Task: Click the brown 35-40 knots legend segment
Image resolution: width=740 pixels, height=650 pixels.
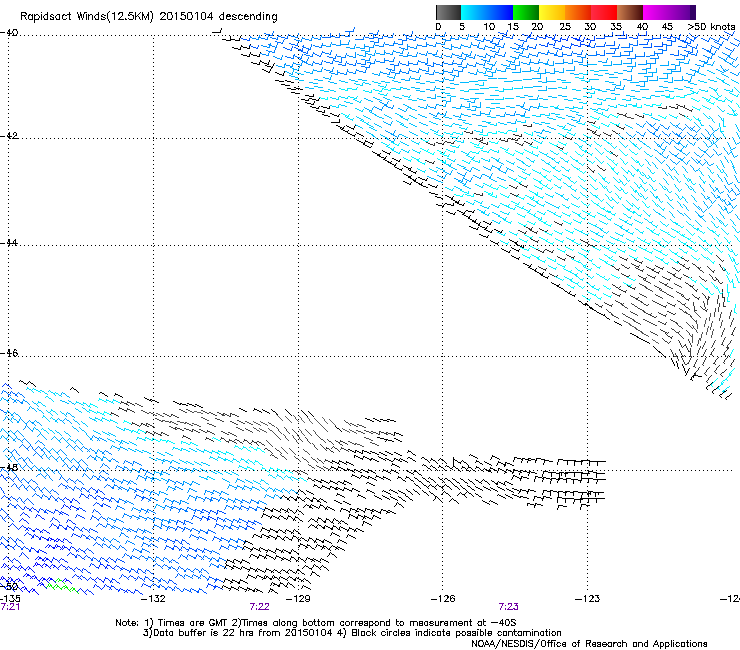Action: click(x=630, y=12)
